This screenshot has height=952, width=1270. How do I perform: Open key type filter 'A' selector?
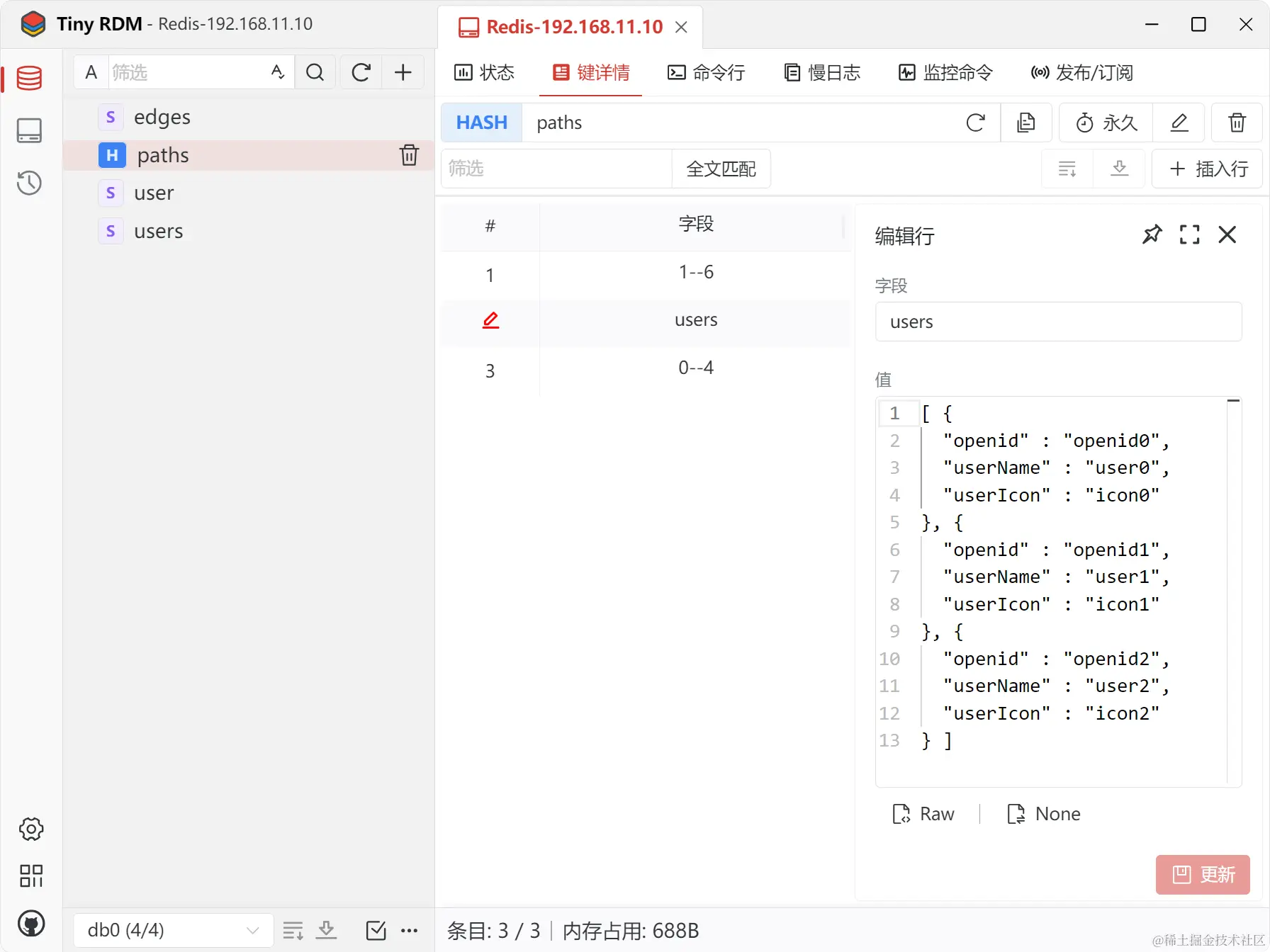(x=91, y=72)
